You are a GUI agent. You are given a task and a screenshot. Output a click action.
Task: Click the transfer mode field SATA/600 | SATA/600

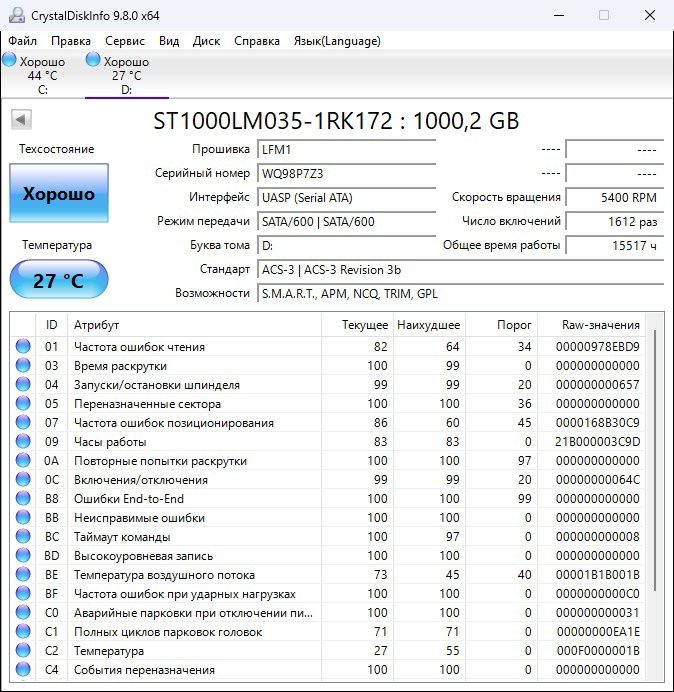click(346, 221)
